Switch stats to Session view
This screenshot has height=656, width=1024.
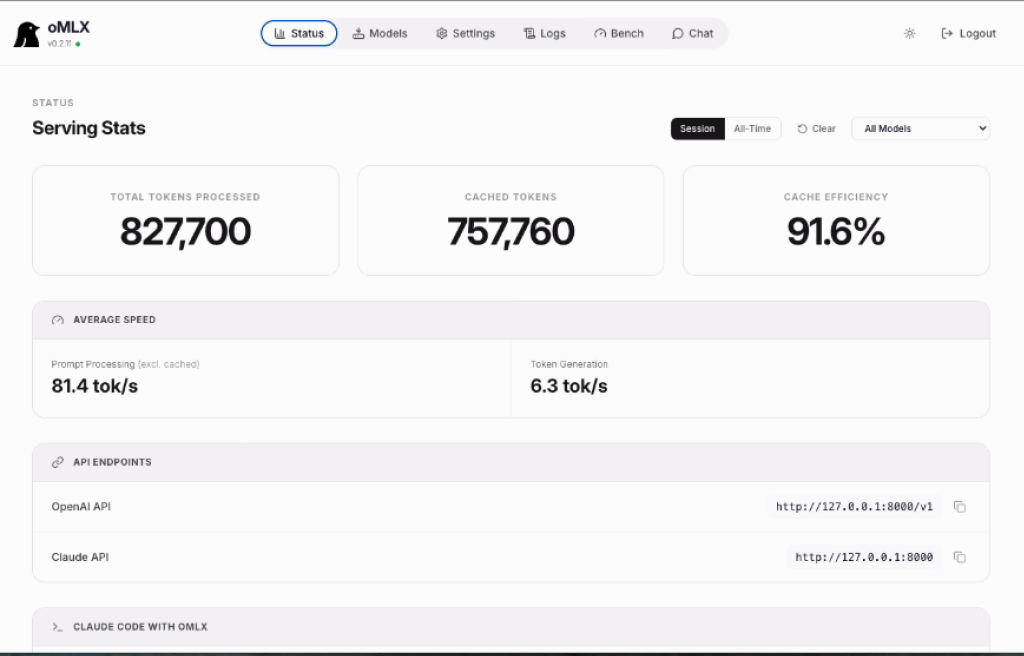(697, 129)
